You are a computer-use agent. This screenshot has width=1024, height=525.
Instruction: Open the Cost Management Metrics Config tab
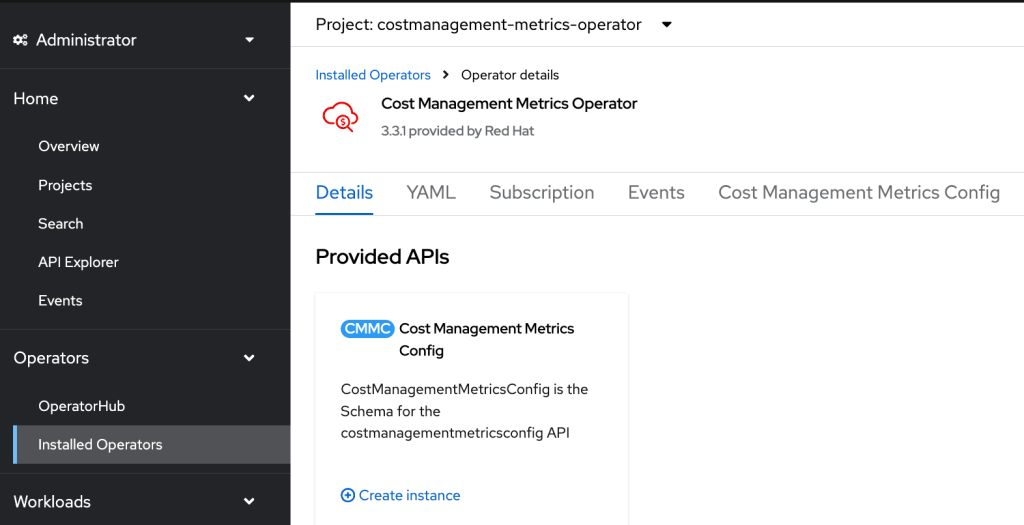tap(858, 193)
